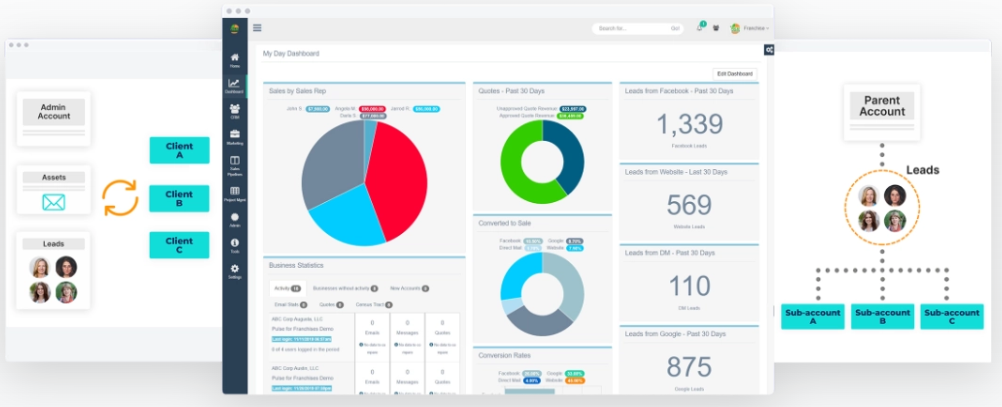Click the orange sync arrows icon
The image size is (1002, 407).
[120, 197]
